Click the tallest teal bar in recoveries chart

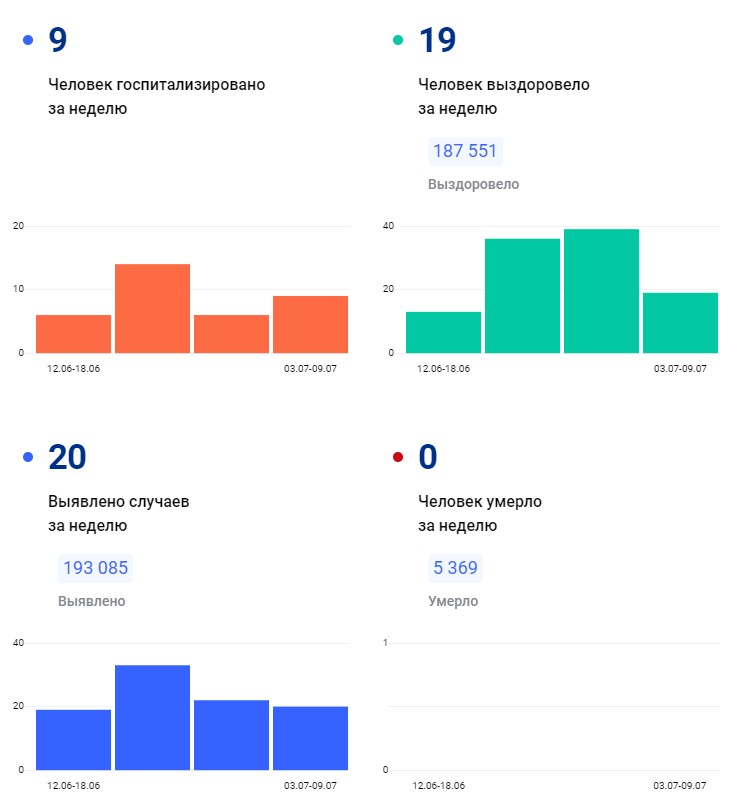(601, 291)
